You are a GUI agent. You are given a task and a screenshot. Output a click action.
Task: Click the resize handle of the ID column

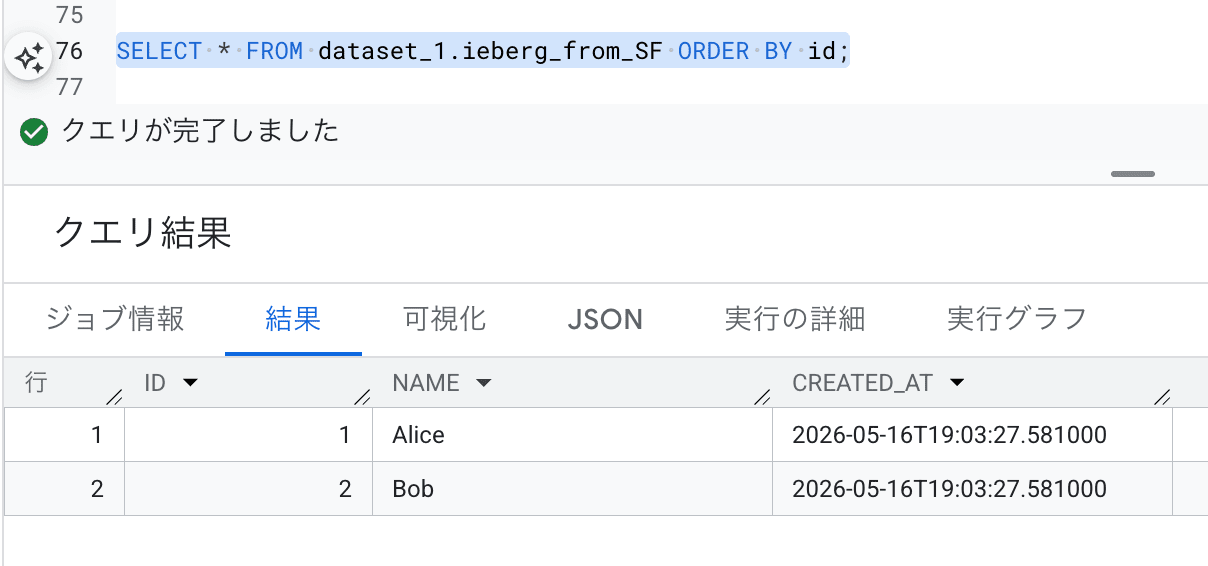[x=362, y=397]
